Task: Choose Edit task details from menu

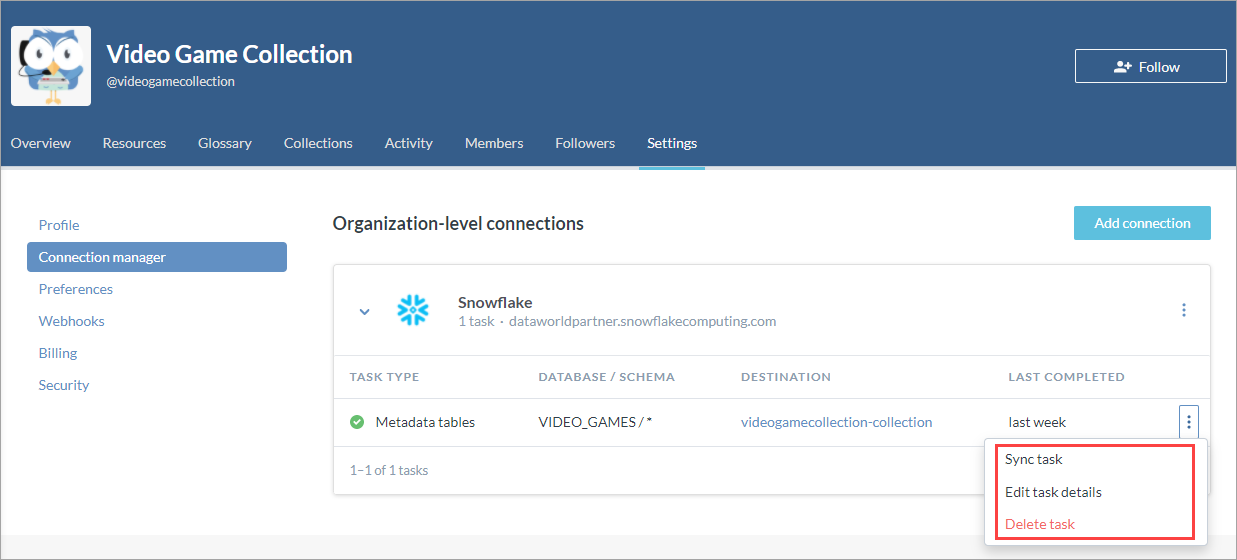Action: (x=1053, y=492)
